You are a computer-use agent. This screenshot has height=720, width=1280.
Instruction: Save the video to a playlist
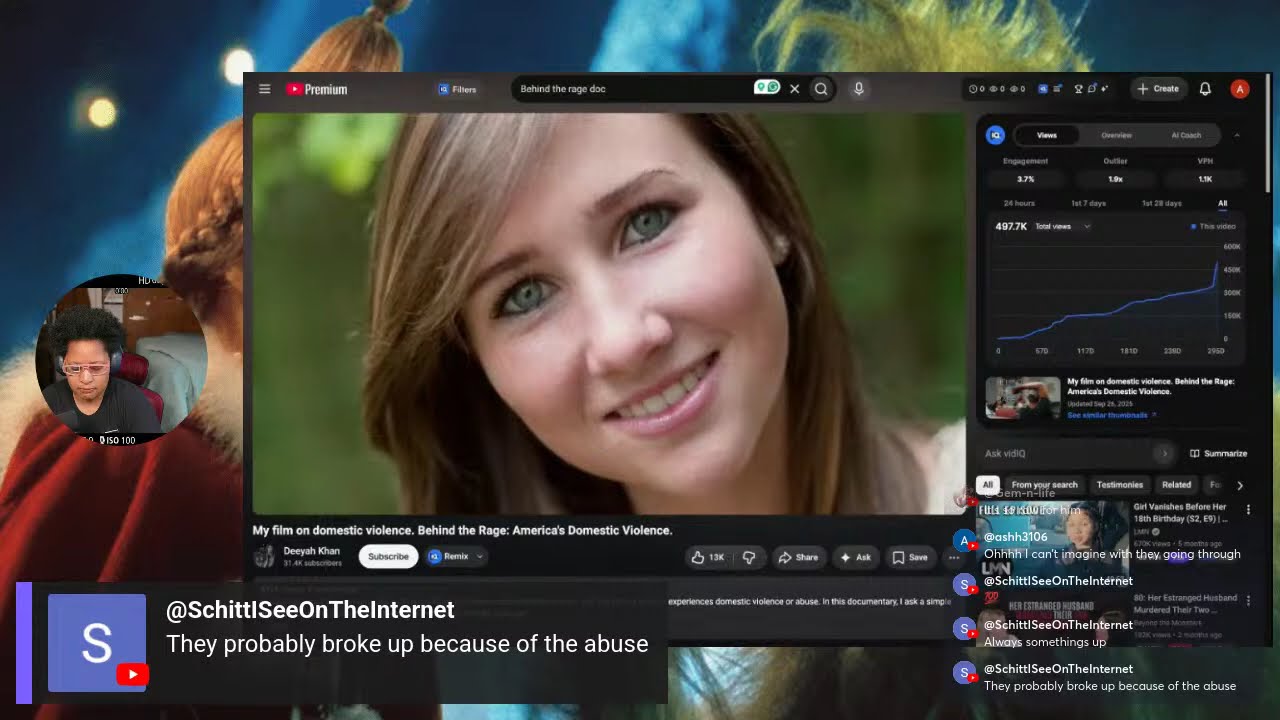coord(910,557)
